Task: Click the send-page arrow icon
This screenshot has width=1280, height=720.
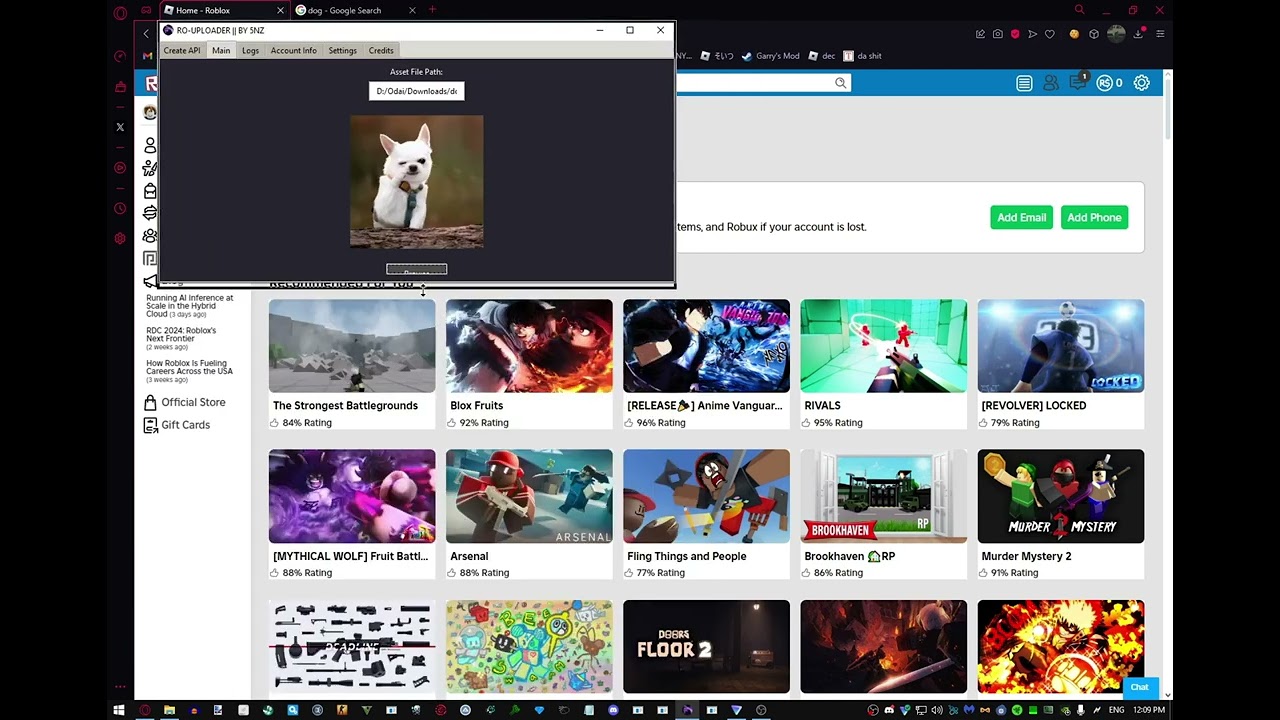Action: [x=1033, y=34]
